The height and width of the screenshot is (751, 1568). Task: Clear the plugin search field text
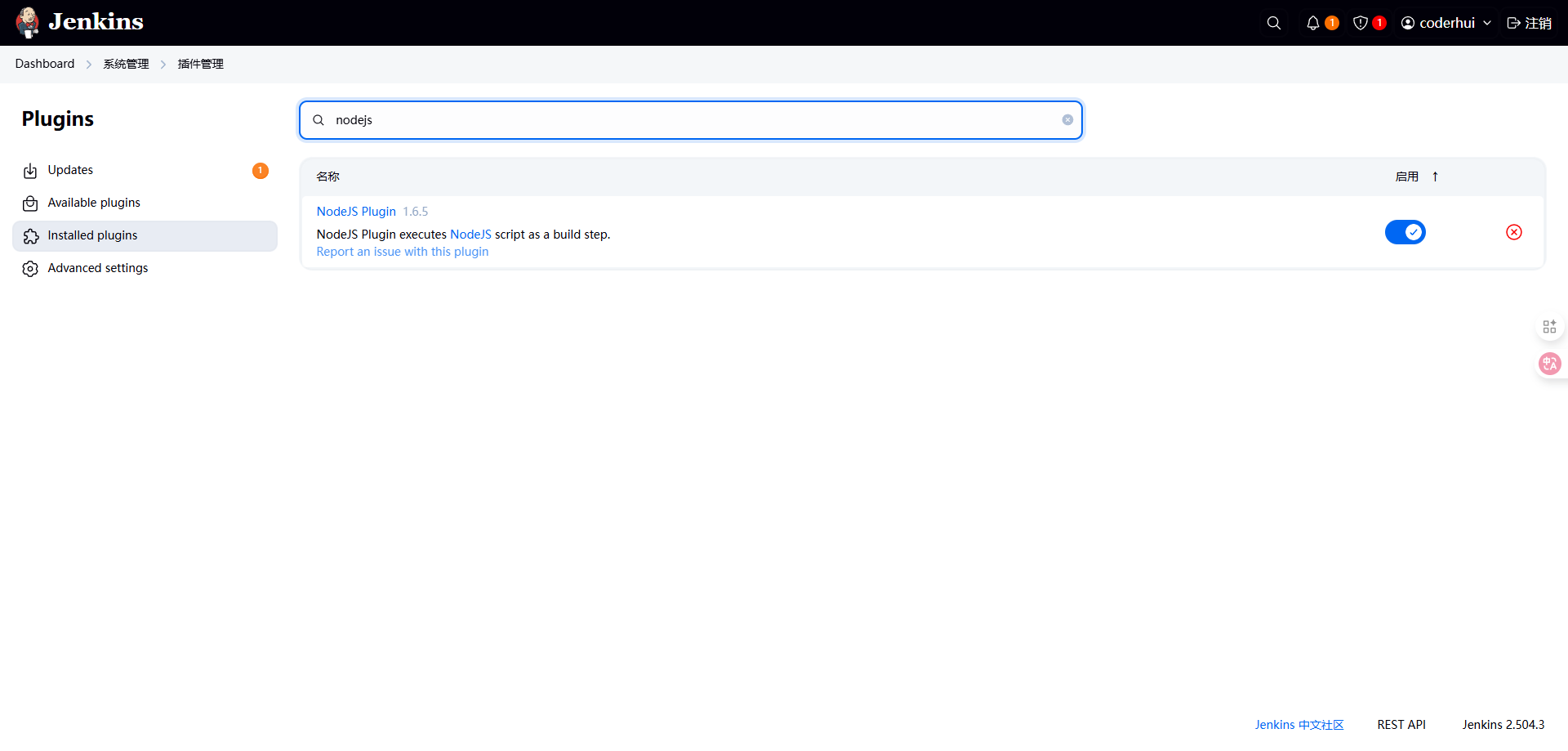tap(1067, 120)
